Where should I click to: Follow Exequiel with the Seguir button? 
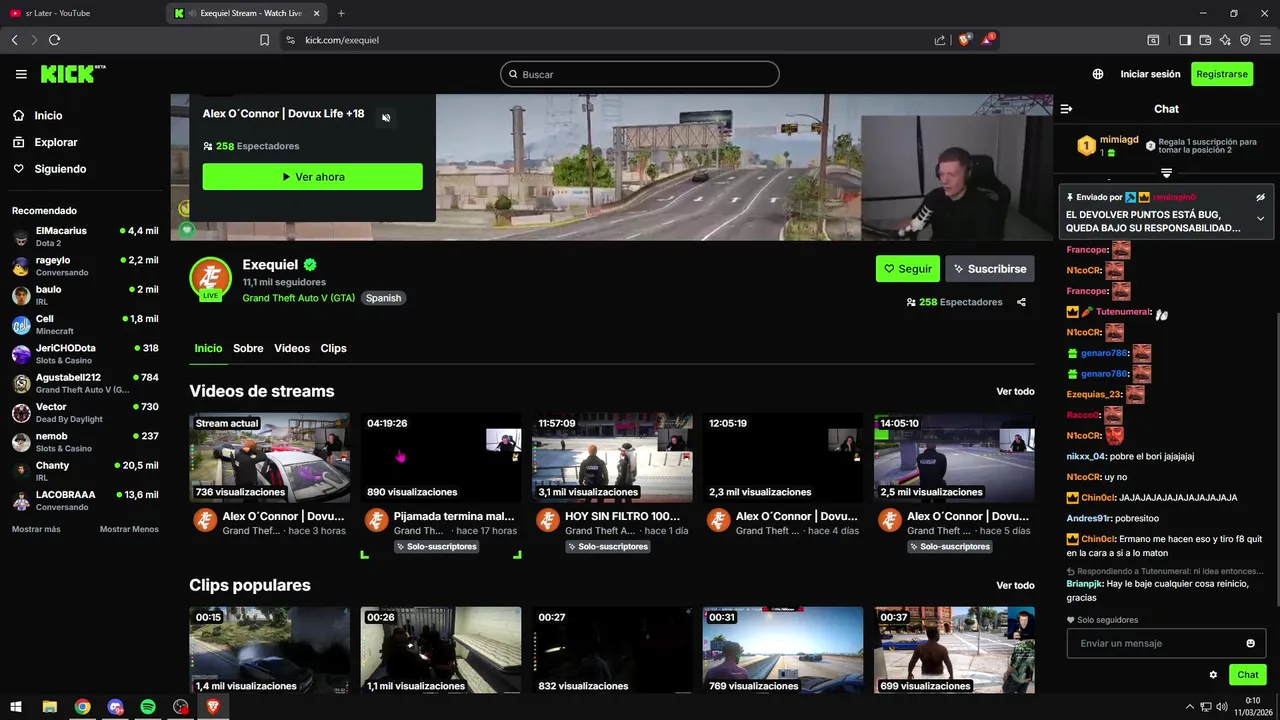click(908, 269)
